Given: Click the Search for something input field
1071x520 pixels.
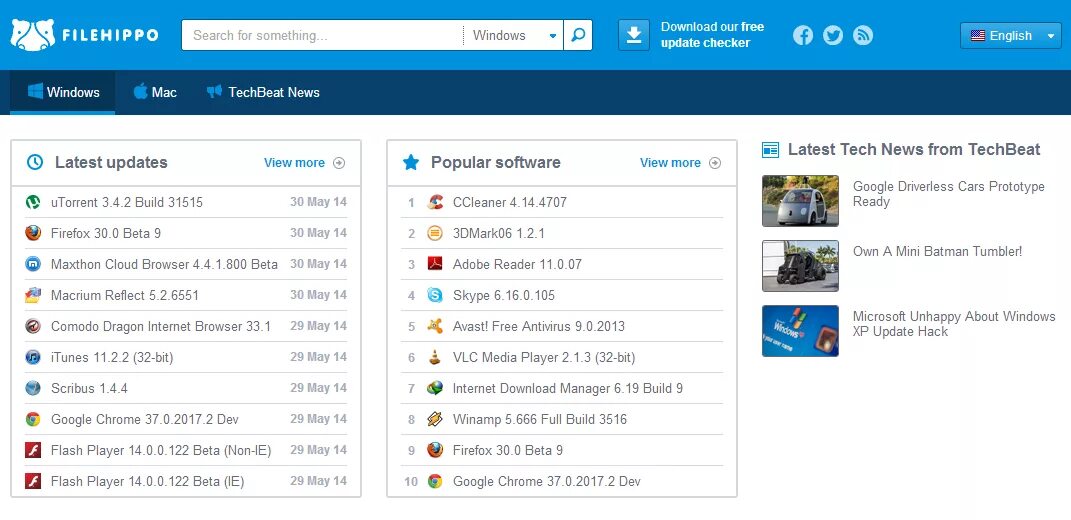Looking at the screenshot, I should (322, 35).
